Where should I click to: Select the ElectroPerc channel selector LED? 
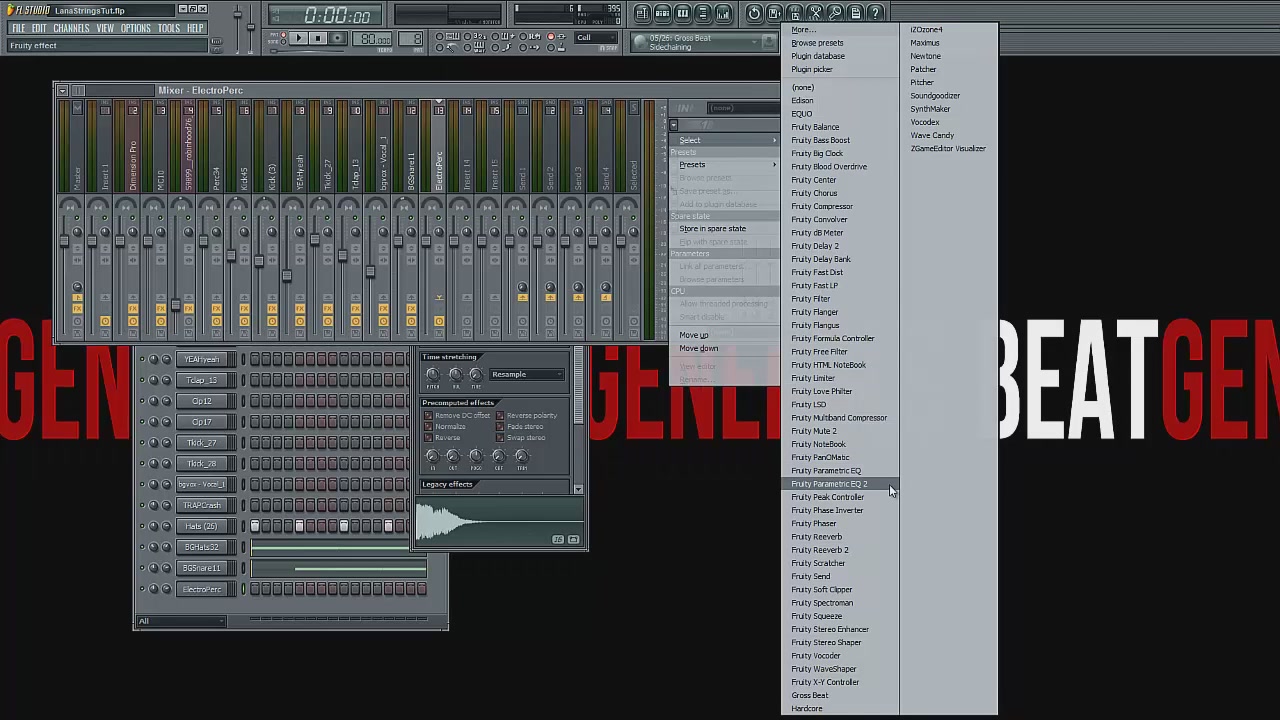point(244,589)
